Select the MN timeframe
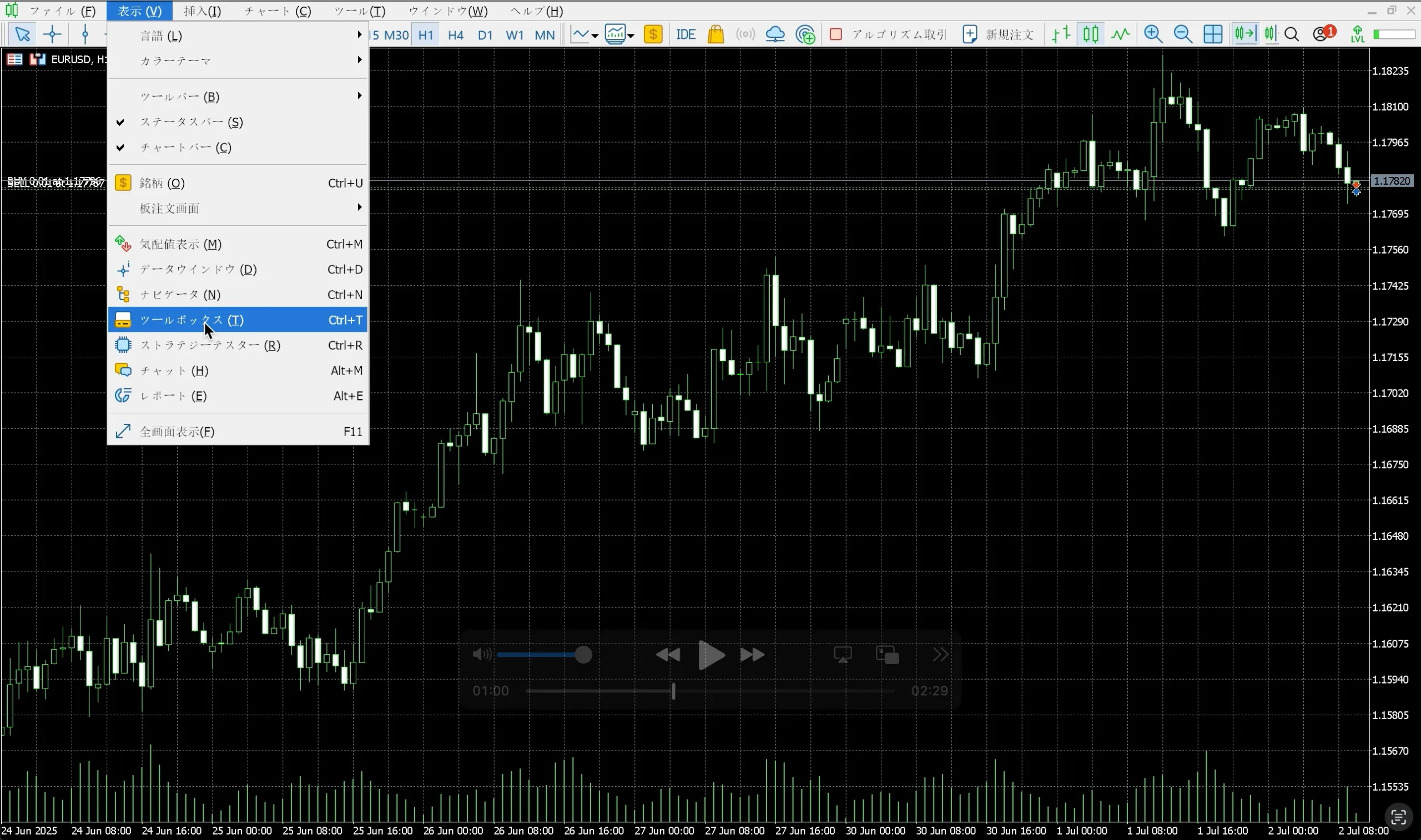 click(x=545, y=35)
